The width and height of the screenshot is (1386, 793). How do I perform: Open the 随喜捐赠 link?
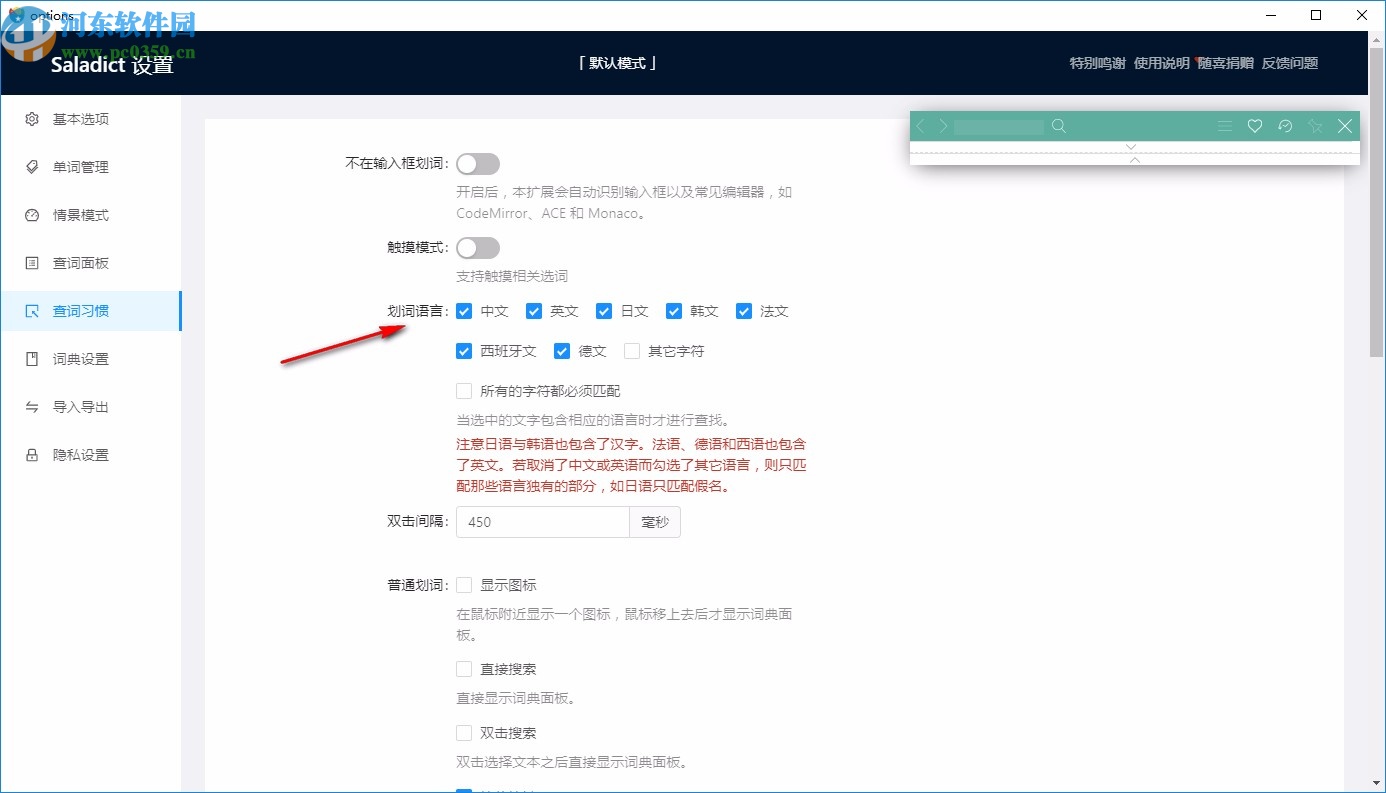click(1225, 63)
